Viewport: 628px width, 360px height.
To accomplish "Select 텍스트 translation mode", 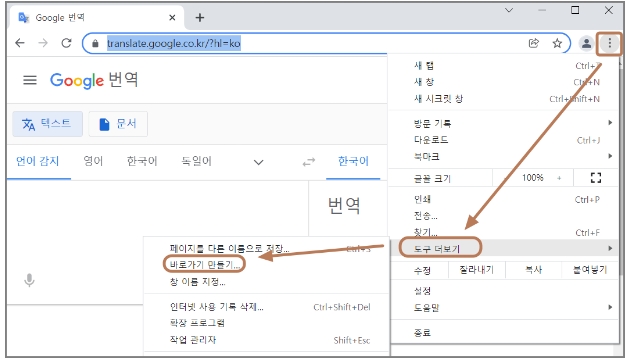I will (x=48, y=124).
